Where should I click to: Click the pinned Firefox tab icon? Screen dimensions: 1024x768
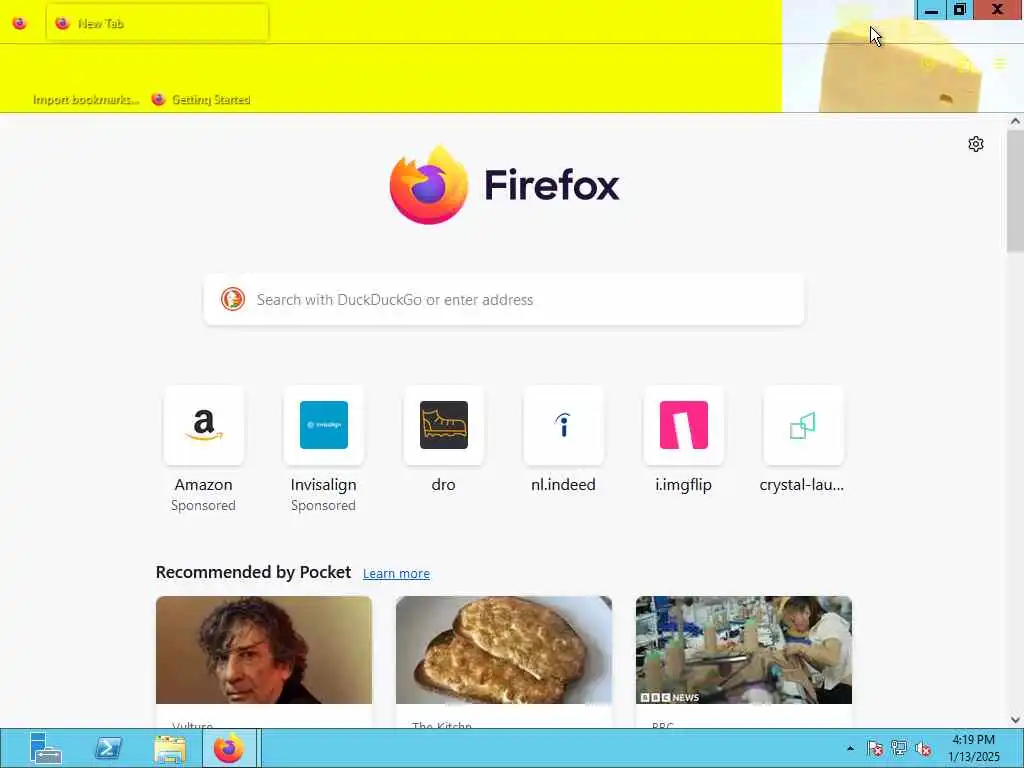point(20,23)
